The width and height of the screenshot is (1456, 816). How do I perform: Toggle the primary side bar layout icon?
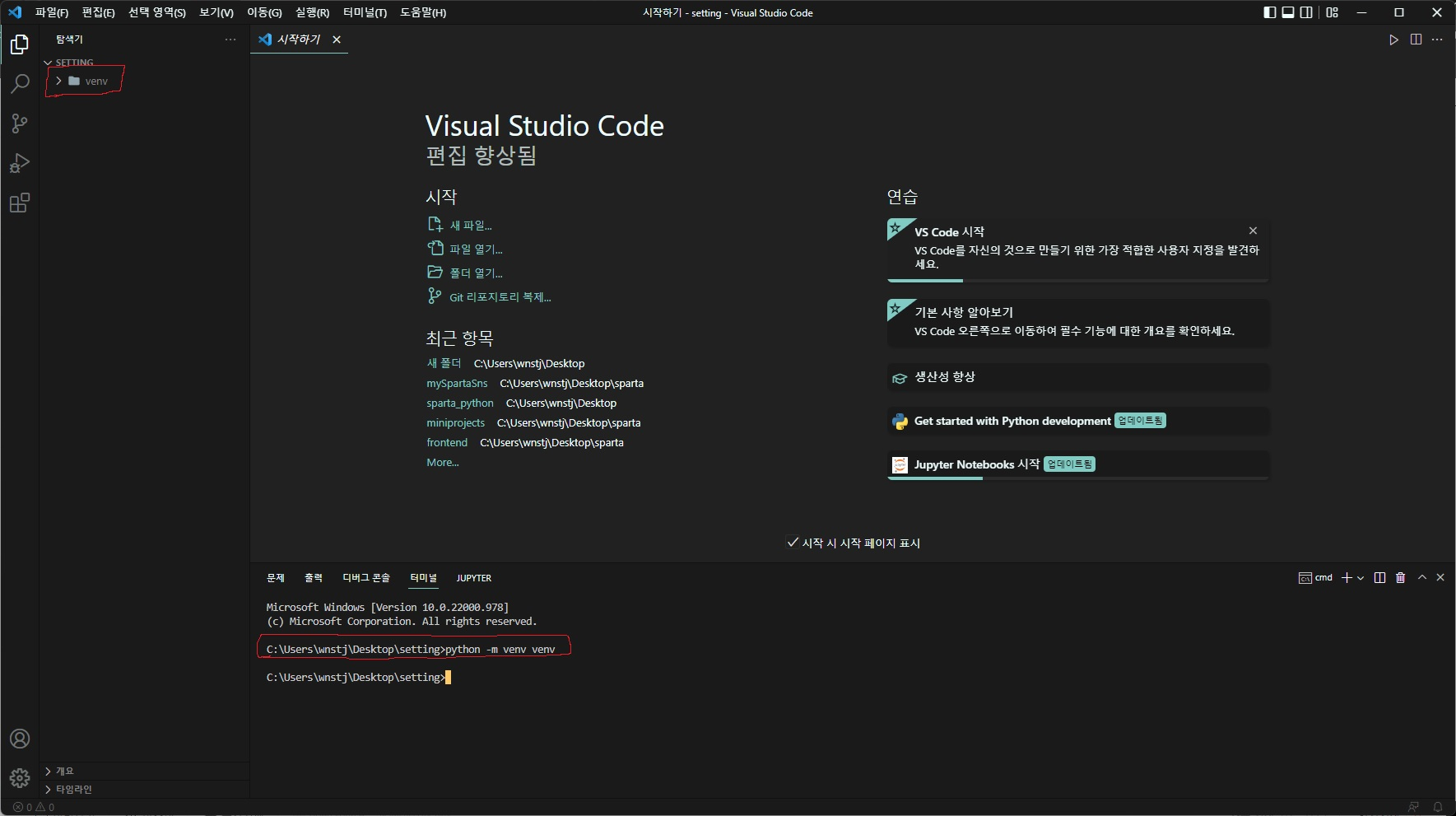pos(1270,12)
